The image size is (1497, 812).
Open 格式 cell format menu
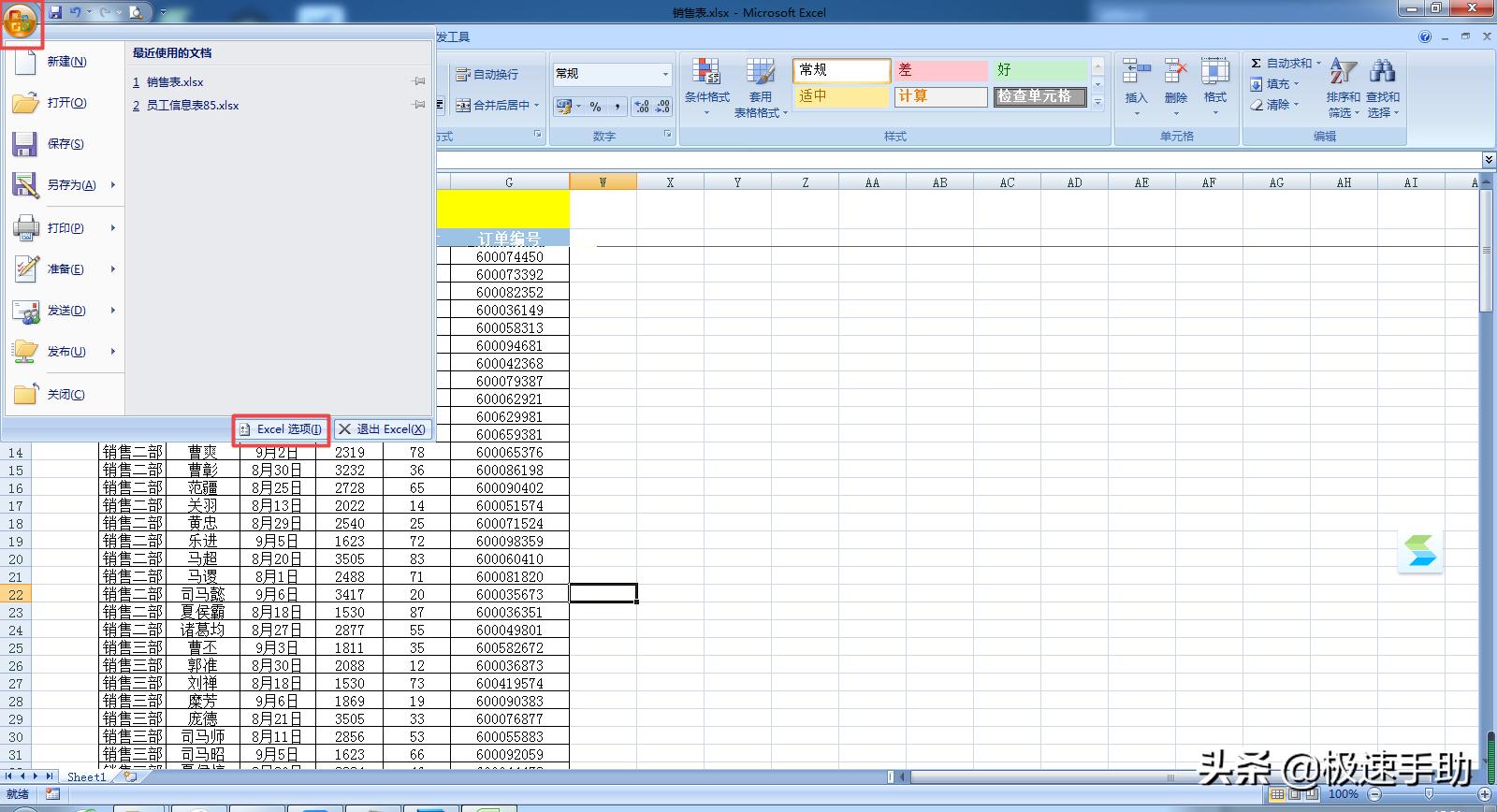click(x=1215, y=87)
